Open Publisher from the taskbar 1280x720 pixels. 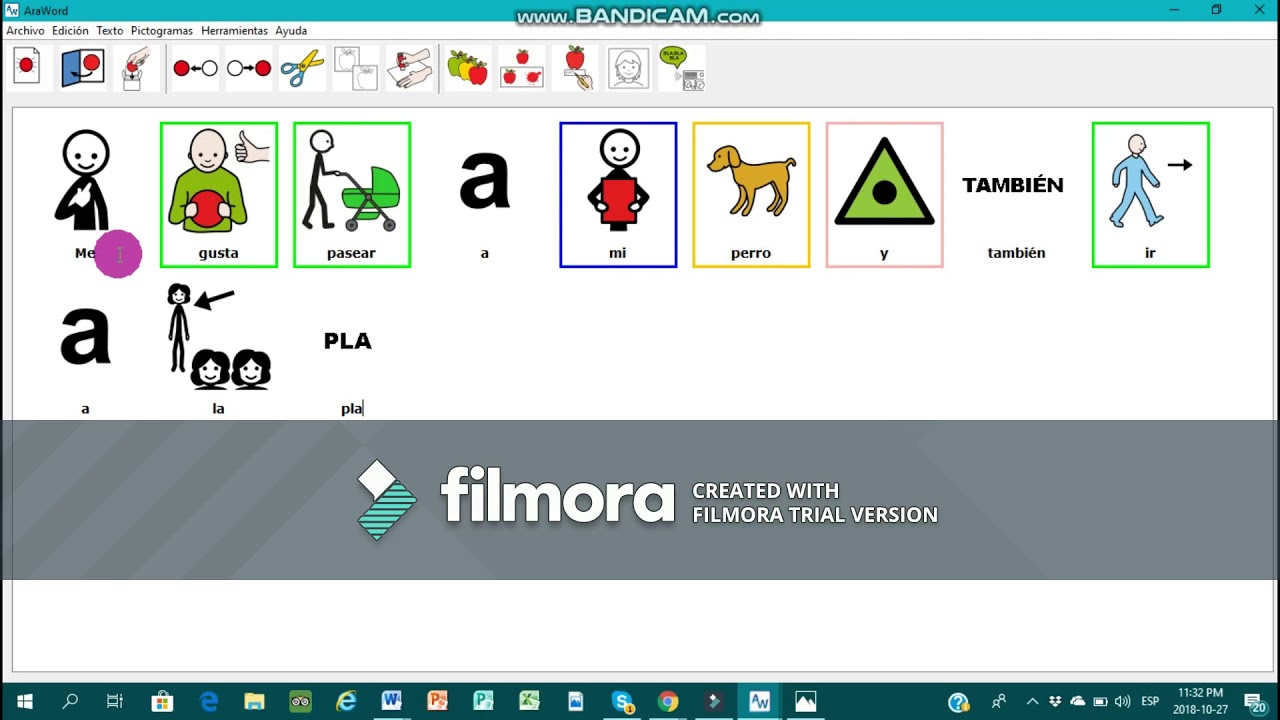point(484,701)
